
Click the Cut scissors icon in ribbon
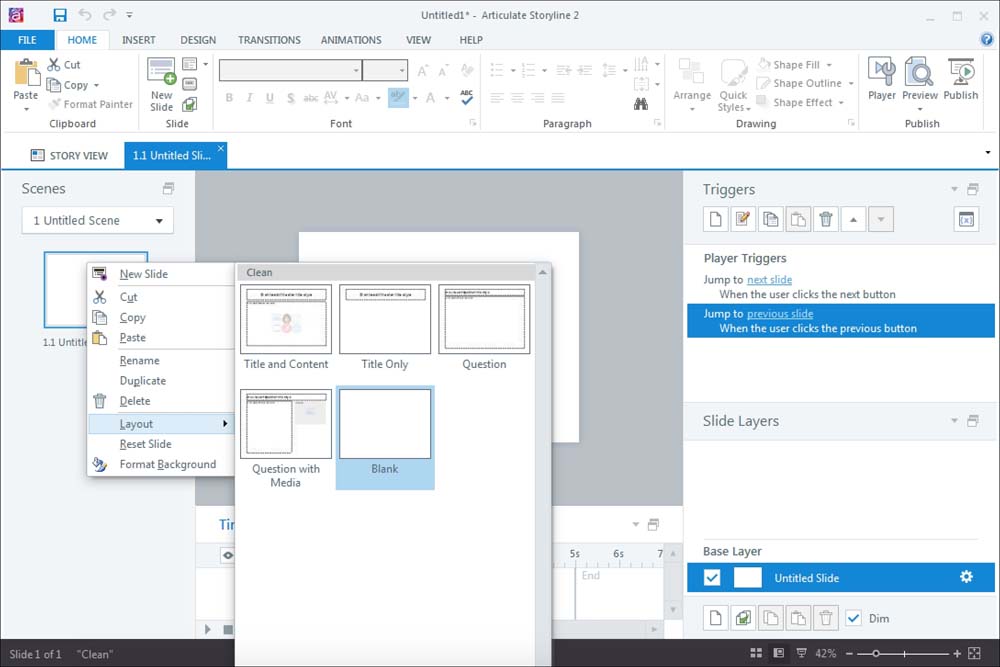point(54,64)
